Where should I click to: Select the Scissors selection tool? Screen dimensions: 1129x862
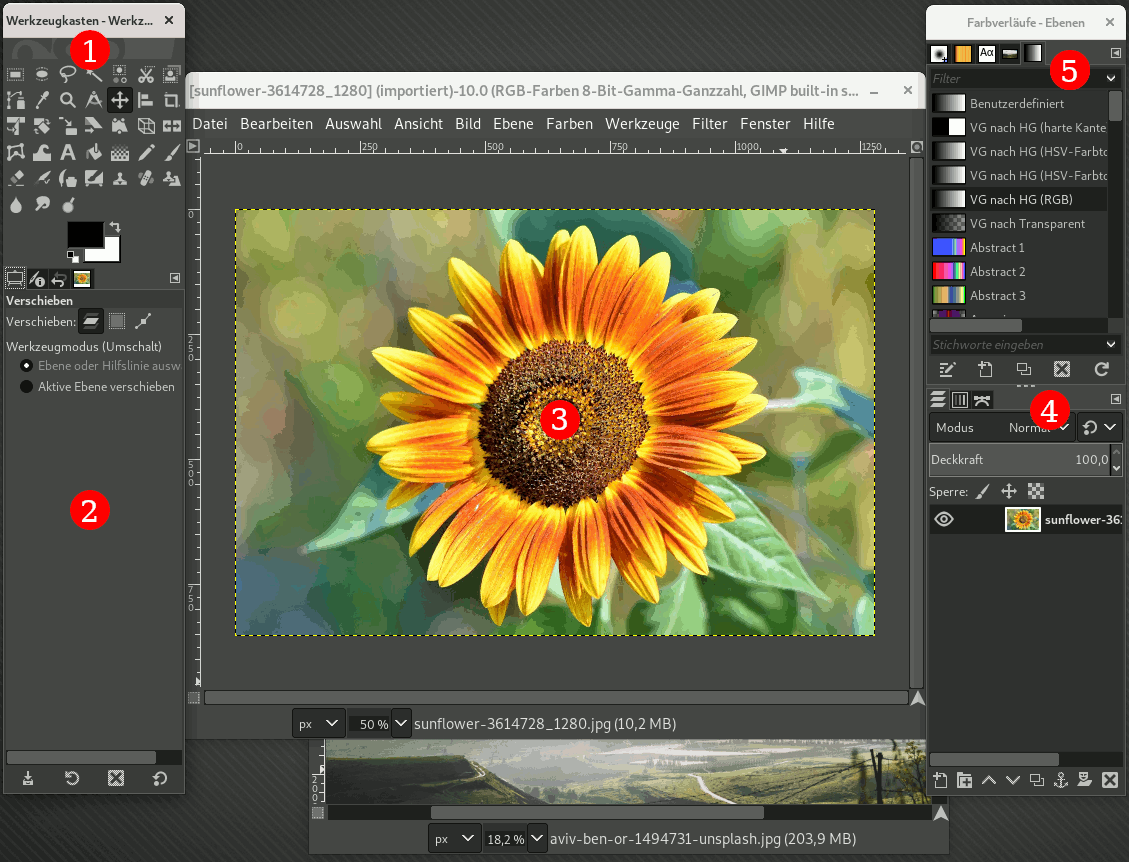point(146,73)
